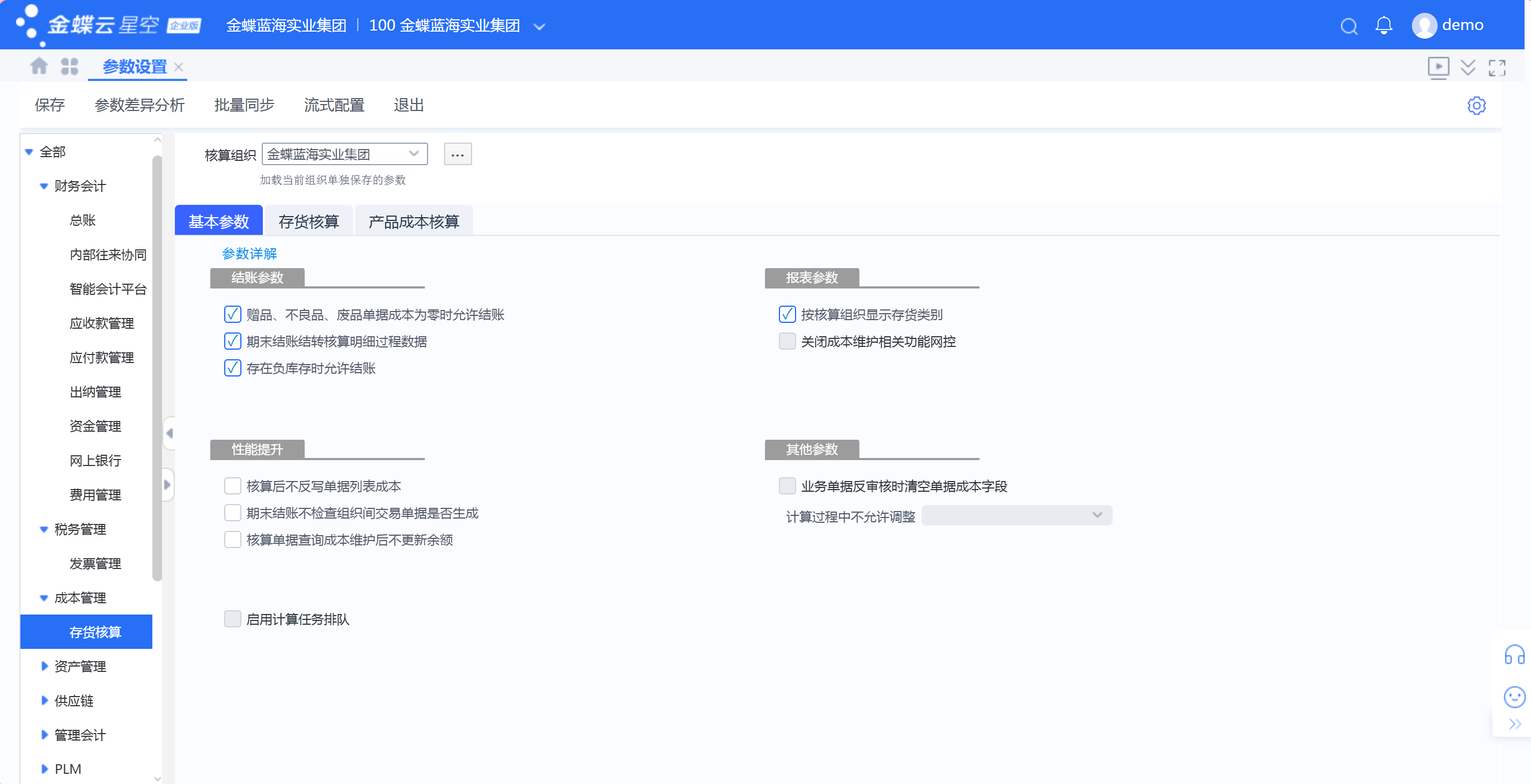Switch to the 基本参数 tab
This screenshot has height=784, width=1531.
pos(219,221)
